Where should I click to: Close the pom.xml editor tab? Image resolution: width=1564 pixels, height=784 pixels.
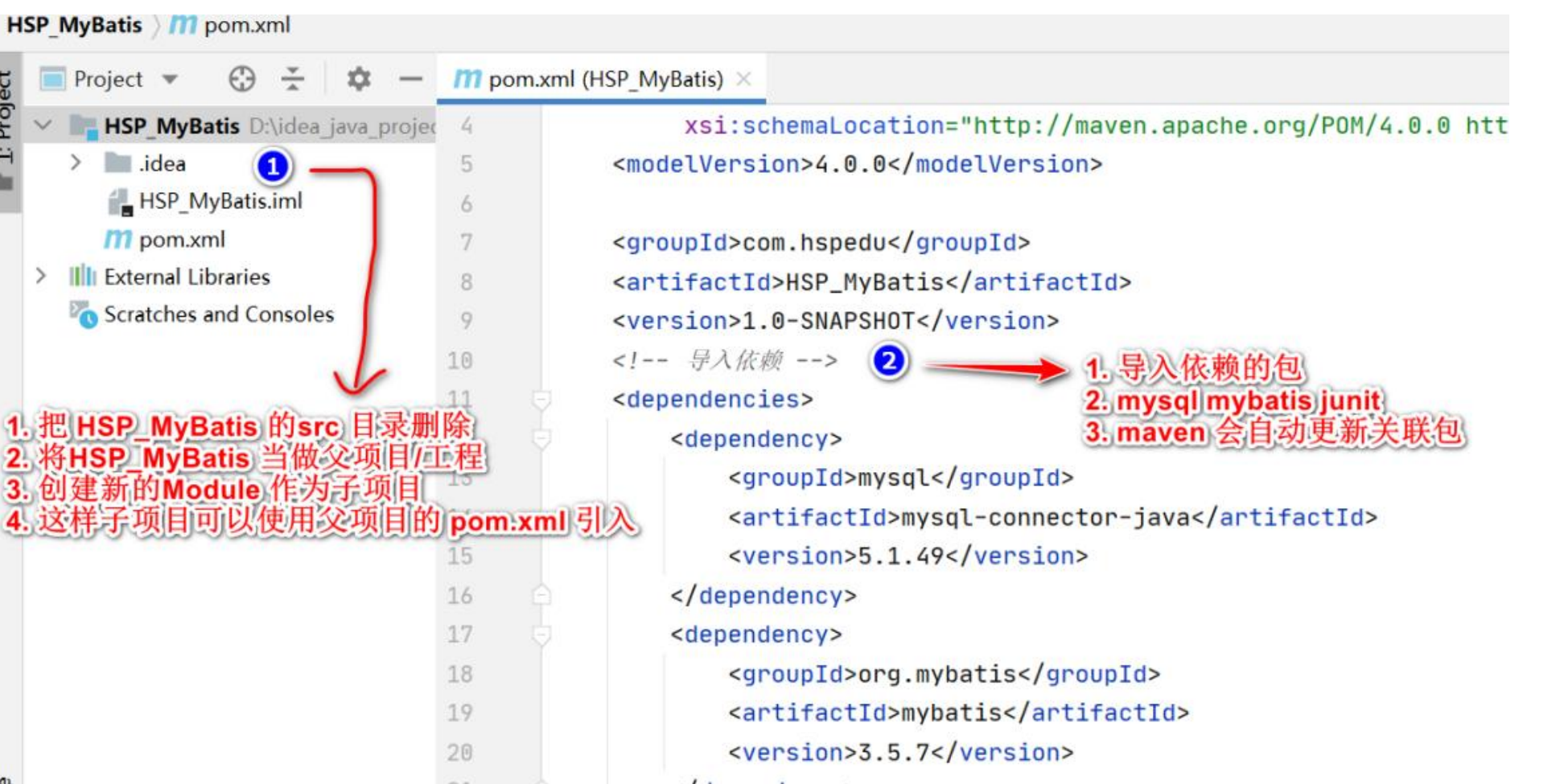coord(744,79)
